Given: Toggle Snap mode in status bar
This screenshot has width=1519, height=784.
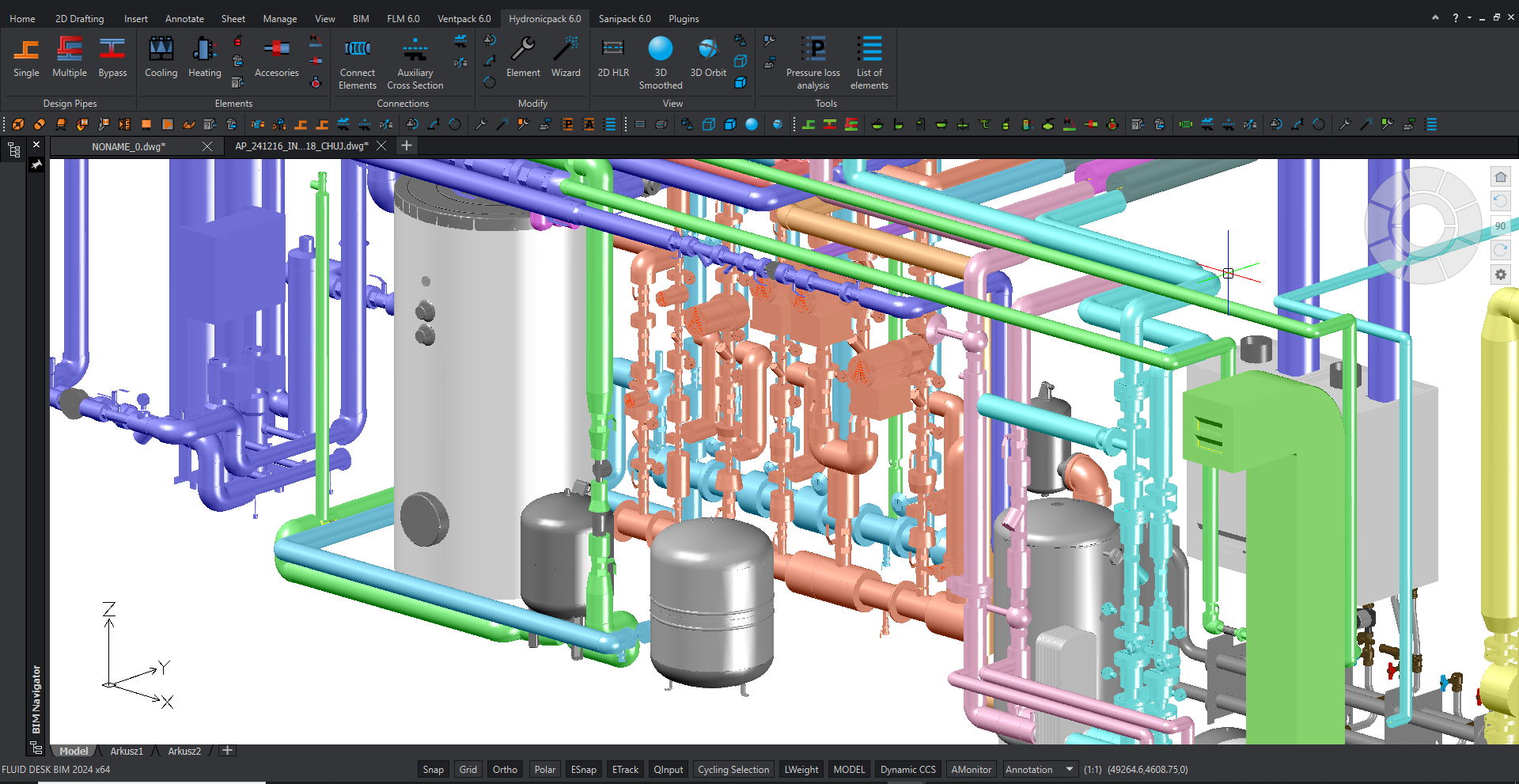Looking at the screenshot, I should 433,770.
